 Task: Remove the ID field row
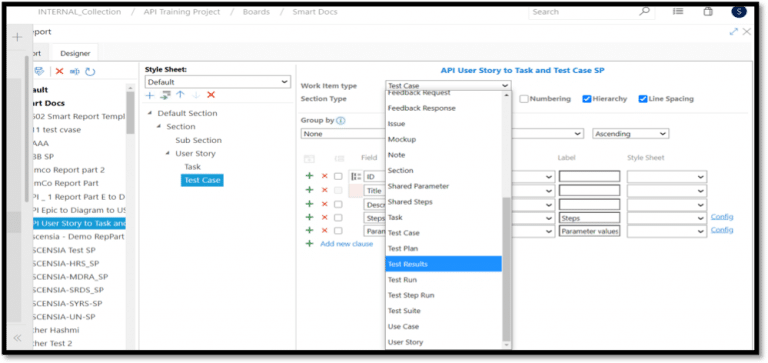(324, 176)
